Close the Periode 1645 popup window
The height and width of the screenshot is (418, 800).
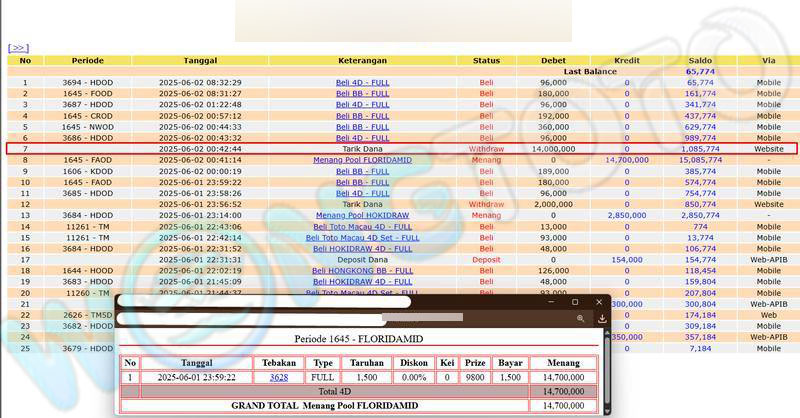[600, 301]
